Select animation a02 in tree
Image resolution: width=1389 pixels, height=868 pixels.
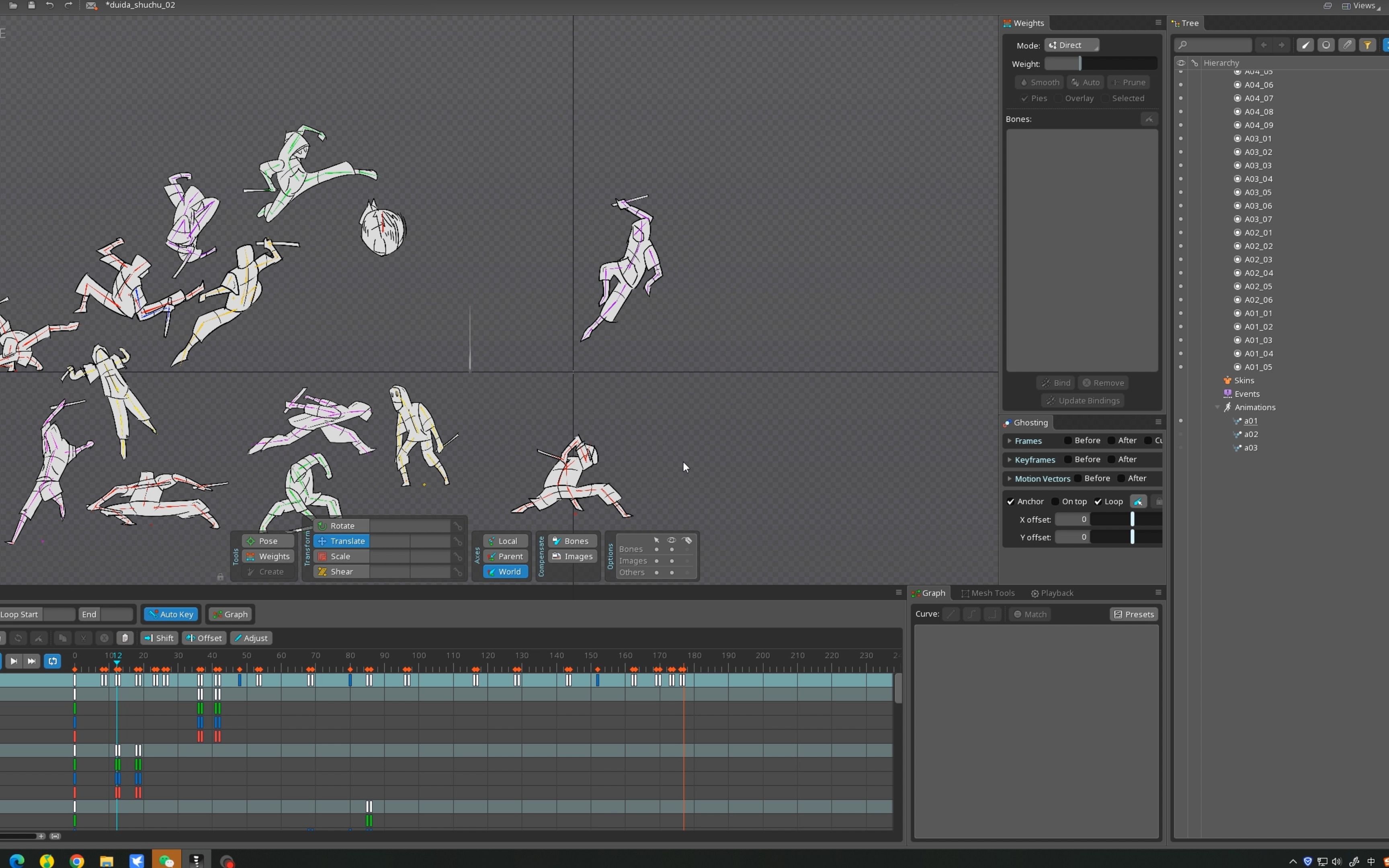click(1251, 434)
